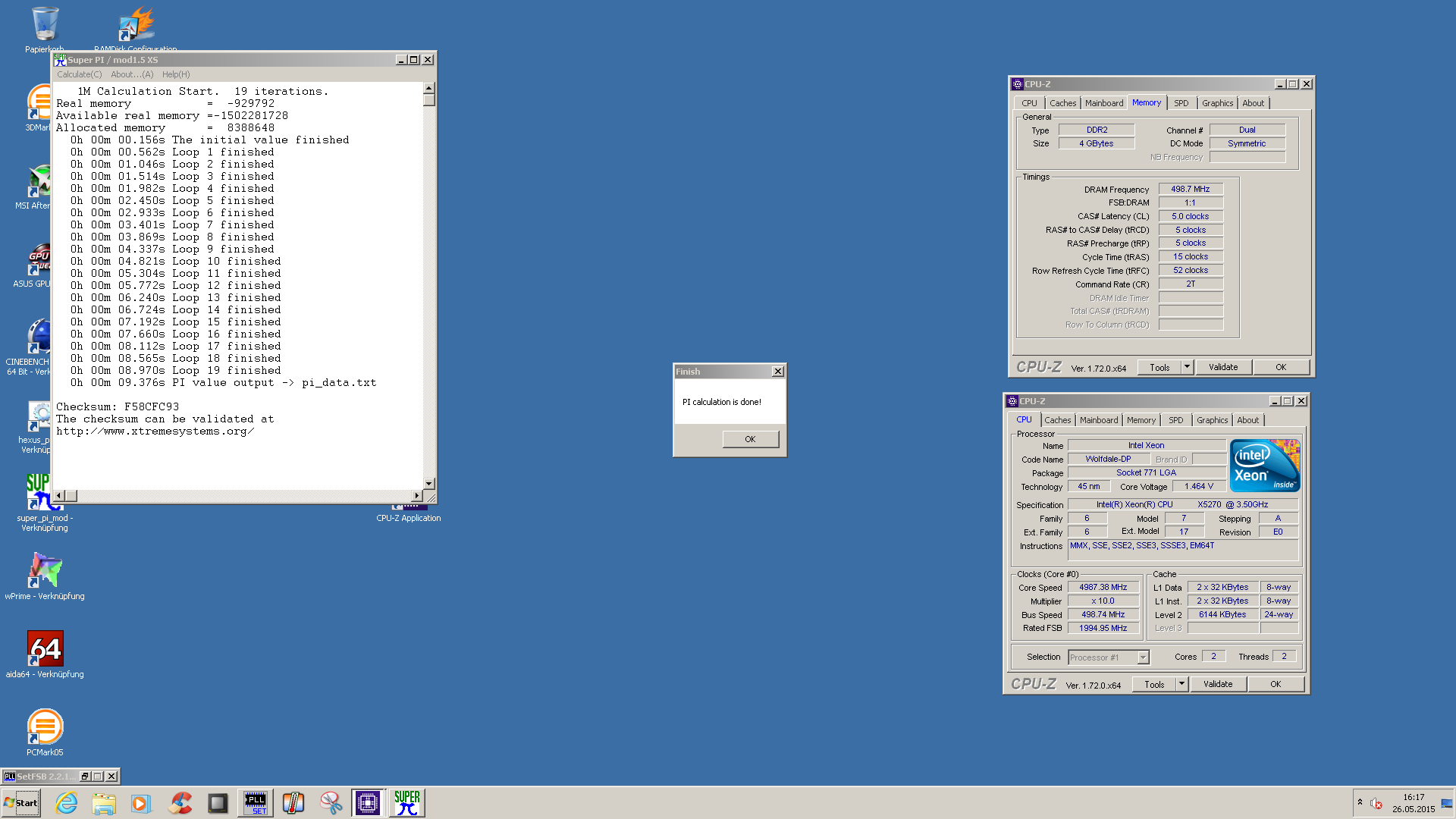Click the Intel Xeon inside logo
1456x819 pixels.
pos(1264,466)
